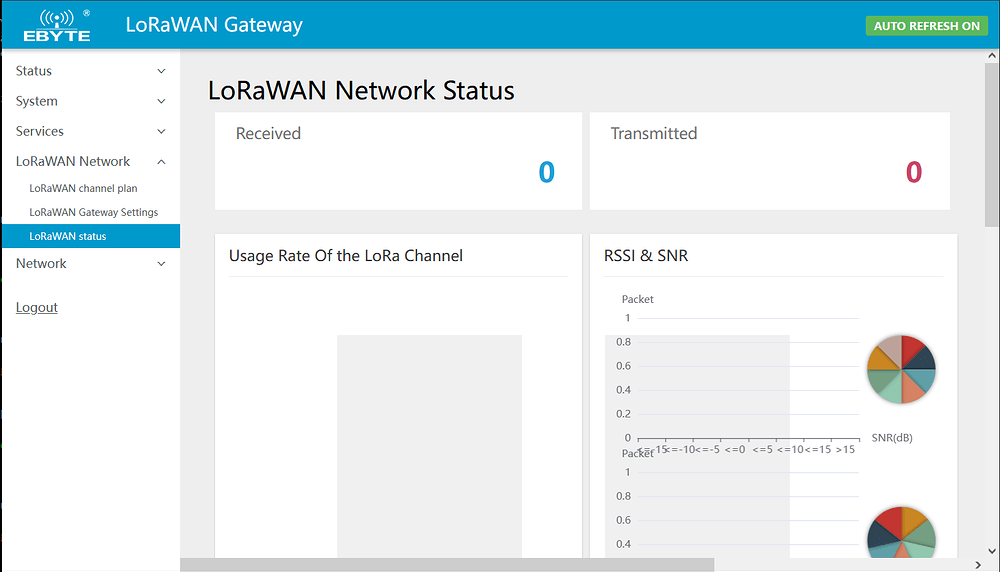The height and width of the screenshot is (572, 1000).
Task: Open LoRaWAN Gateway Settings page
Action: pos(93,212)
